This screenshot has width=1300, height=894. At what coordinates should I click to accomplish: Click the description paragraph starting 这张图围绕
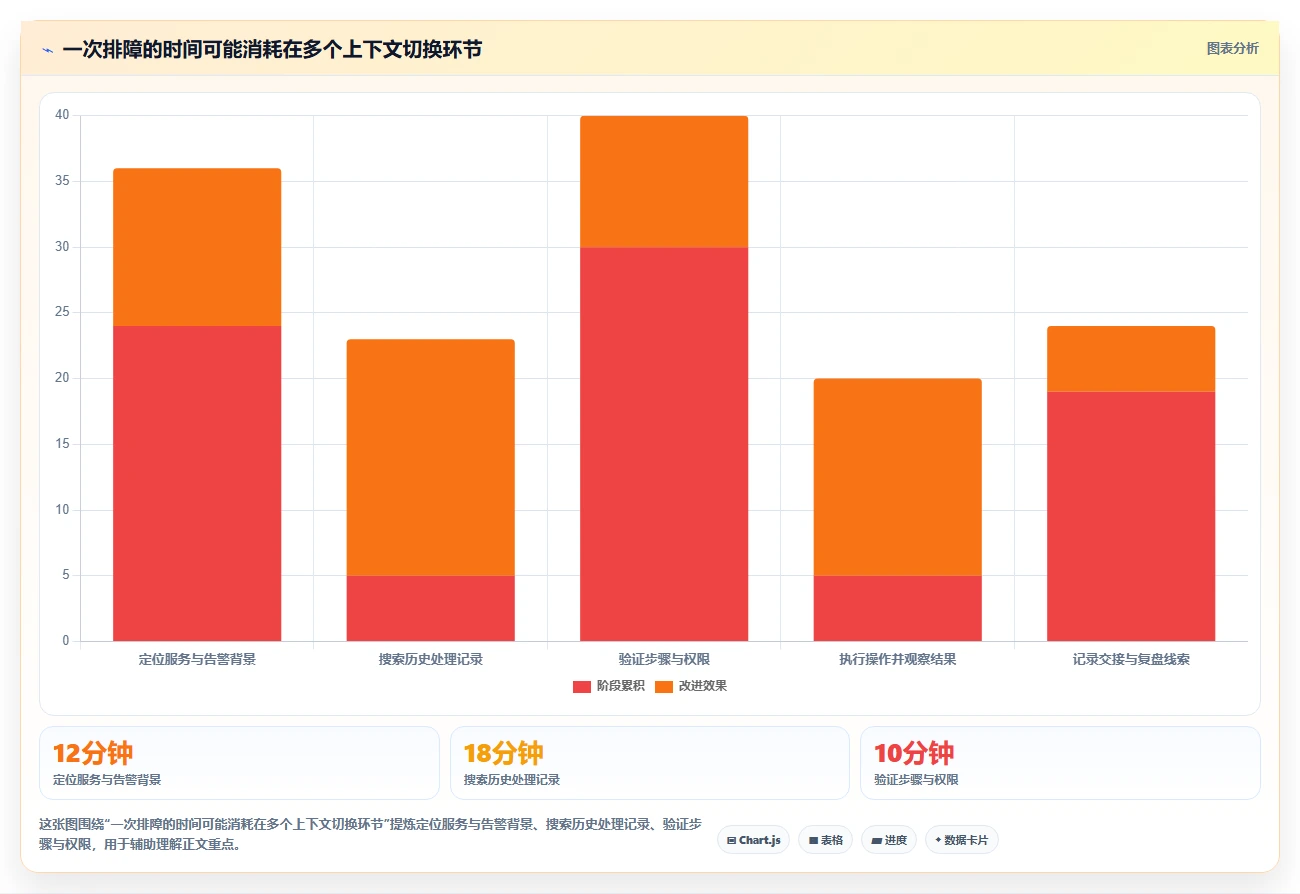(x=370, y=835)
